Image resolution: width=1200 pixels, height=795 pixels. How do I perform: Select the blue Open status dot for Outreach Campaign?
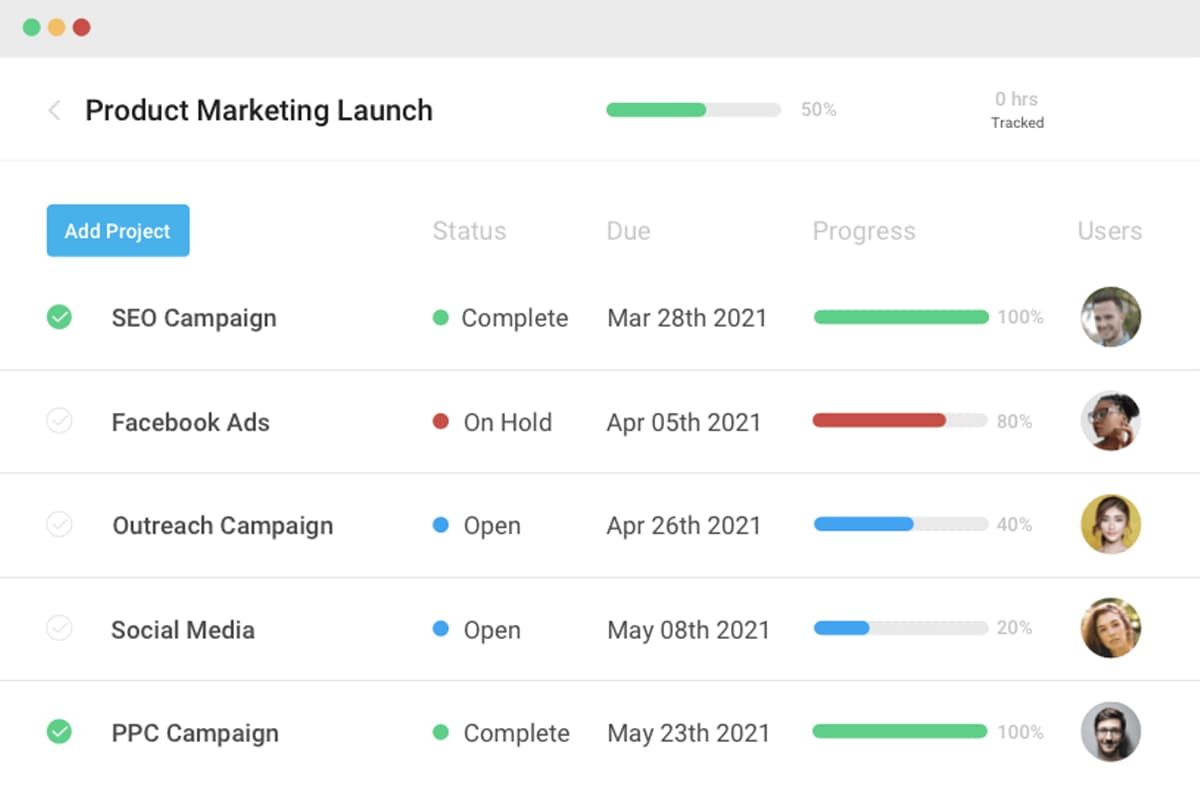coord(440,525)
